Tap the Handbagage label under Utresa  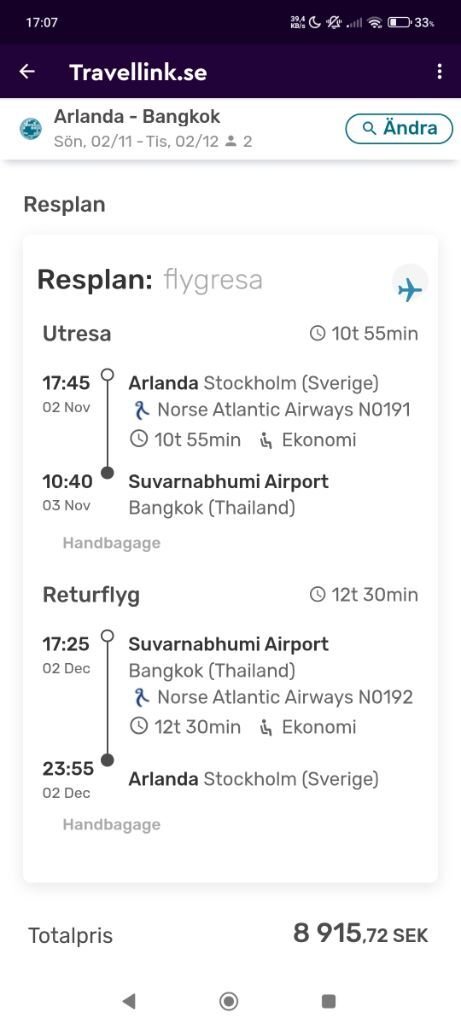[111, 543]
